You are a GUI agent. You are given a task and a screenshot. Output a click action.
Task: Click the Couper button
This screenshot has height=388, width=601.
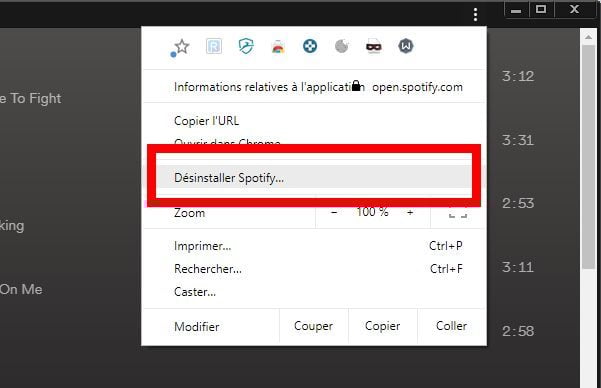(x=314, y=326)
